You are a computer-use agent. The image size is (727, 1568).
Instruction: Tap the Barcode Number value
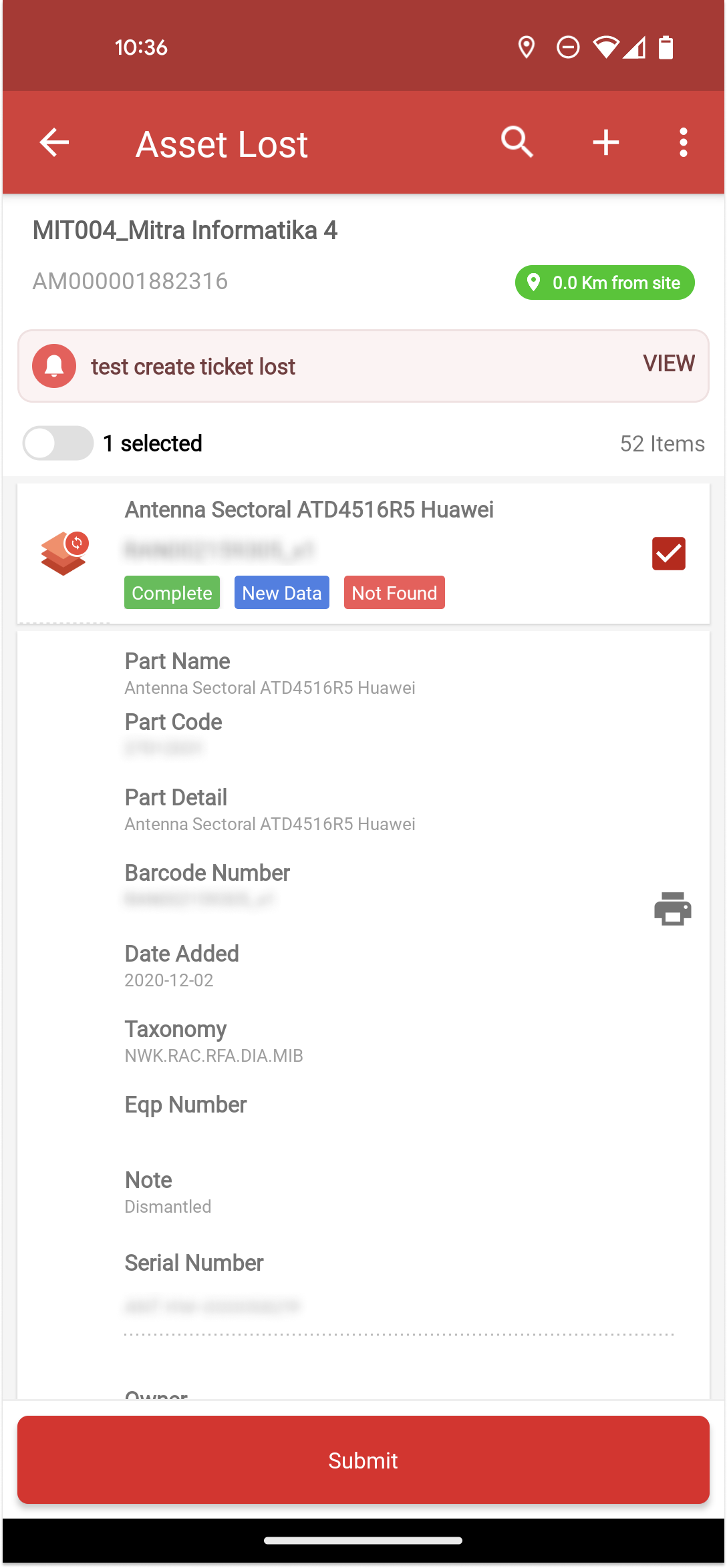coord(199,899)
